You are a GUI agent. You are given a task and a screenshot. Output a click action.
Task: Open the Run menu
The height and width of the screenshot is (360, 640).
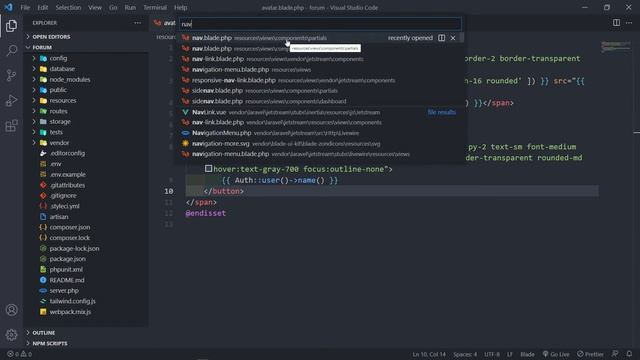click(x=130, y=7)
